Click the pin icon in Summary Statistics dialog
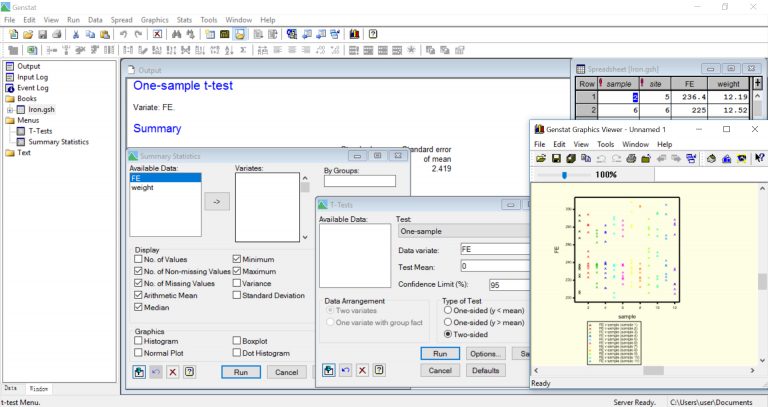This screenshot has width=768, height=407. pyautogui.click(x=139, y=372)
